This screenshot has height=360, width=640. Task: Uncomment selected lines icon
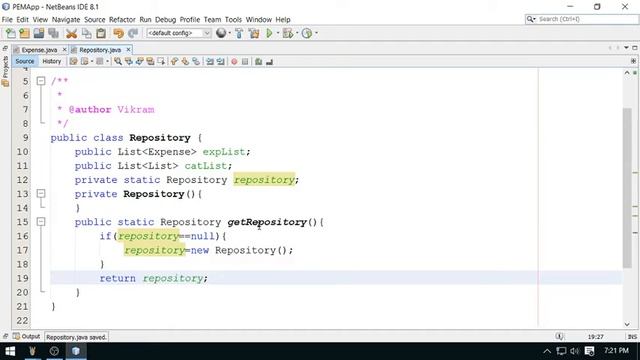(269, 62)
